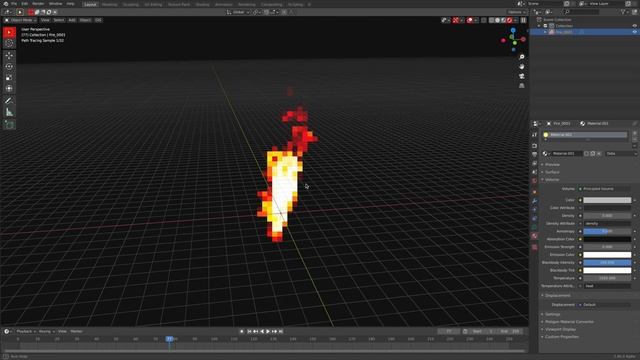Adjust the Blackbody Intensity slider

click(607, 262)
